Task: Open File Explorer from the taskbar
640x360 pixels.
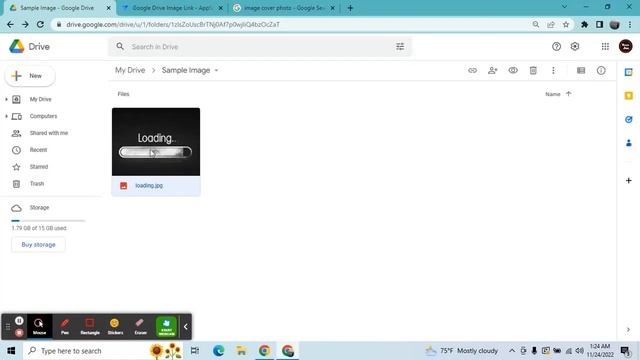Action: point(241,351)
